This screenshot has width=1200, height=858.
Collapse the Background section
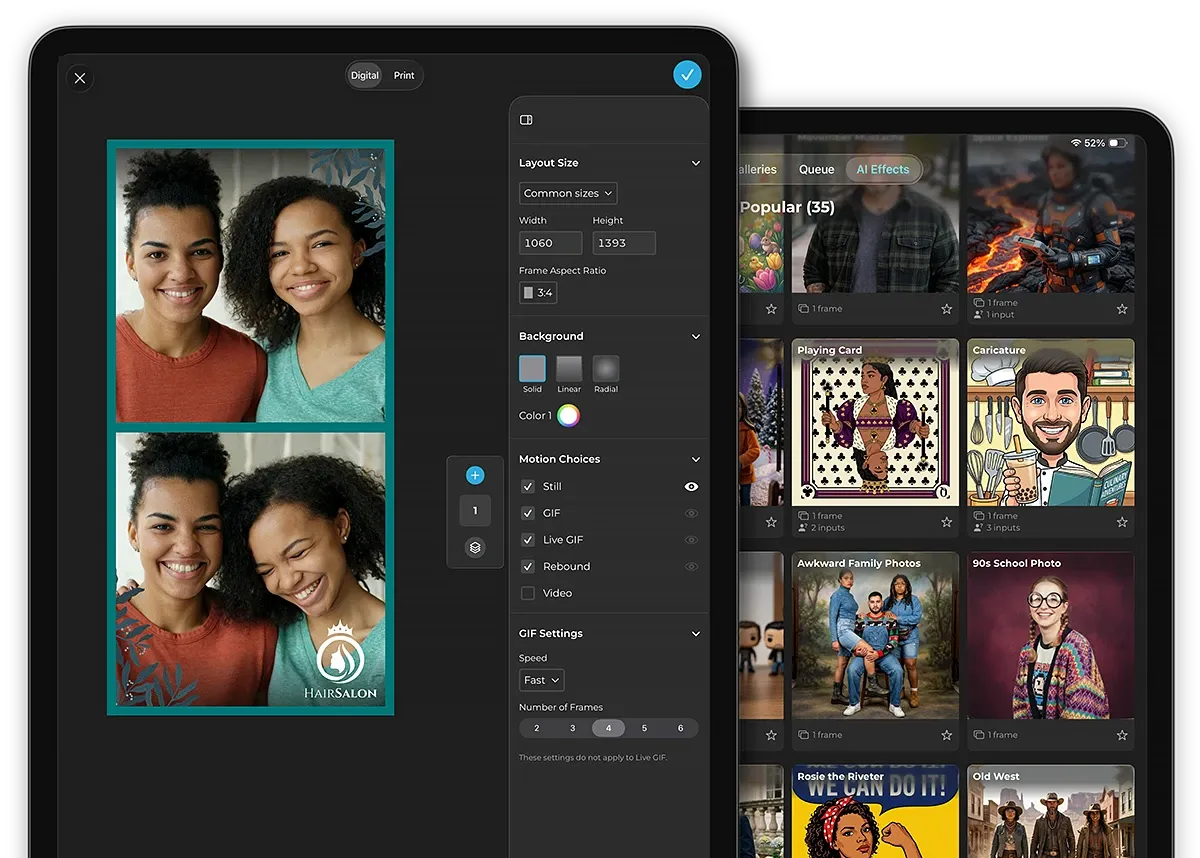point(696,337)
